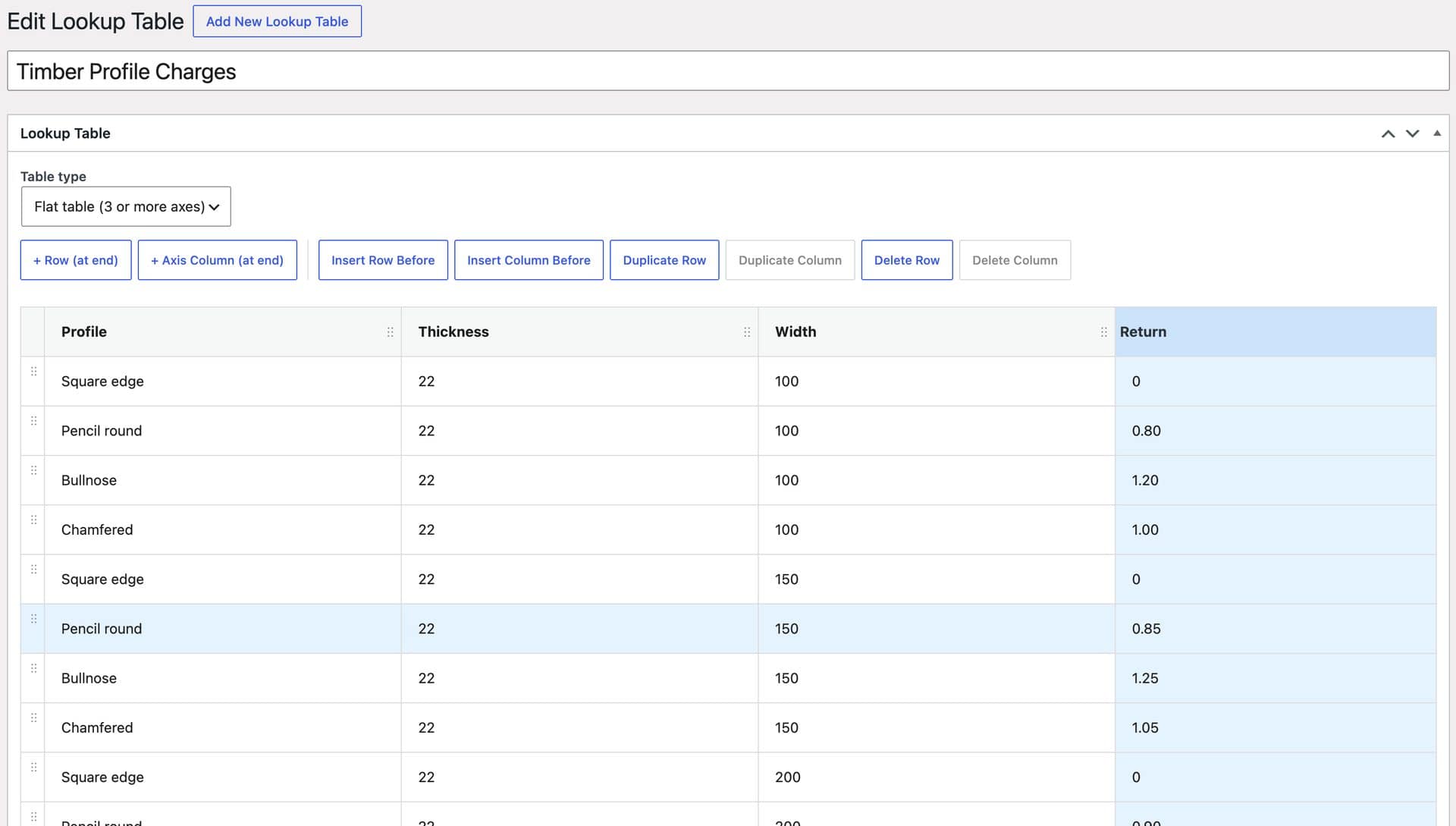
Task: Click drag handle of Square edge 200 row
Action: pos(33,768)
